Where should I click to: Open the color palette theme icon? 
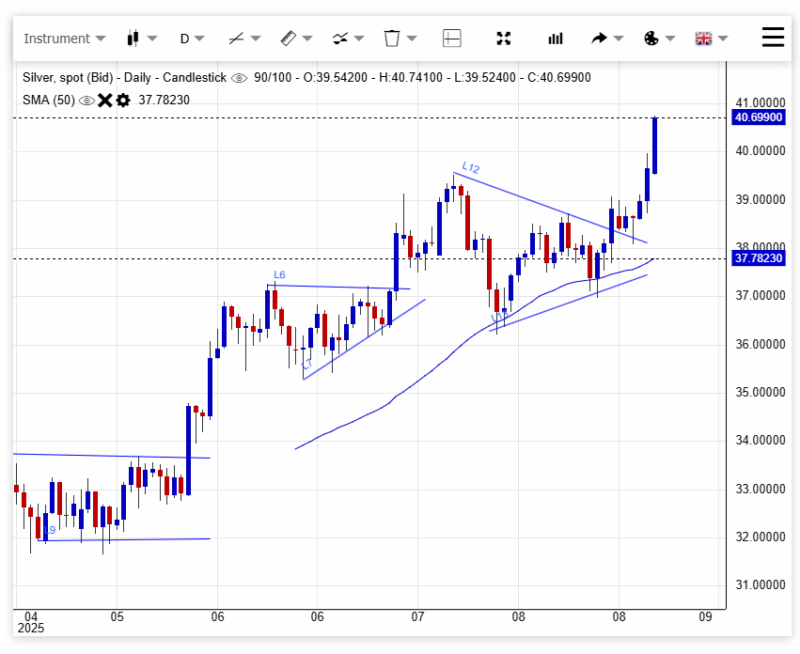[659, 39]
